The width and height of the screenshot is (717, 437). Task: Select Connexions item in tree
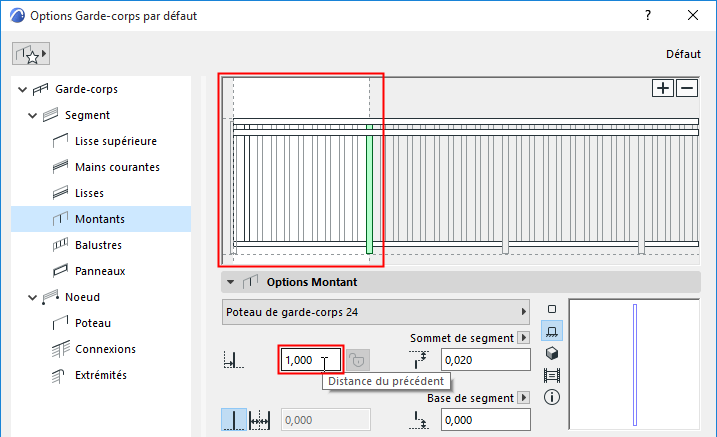click(x=106, y=349)
